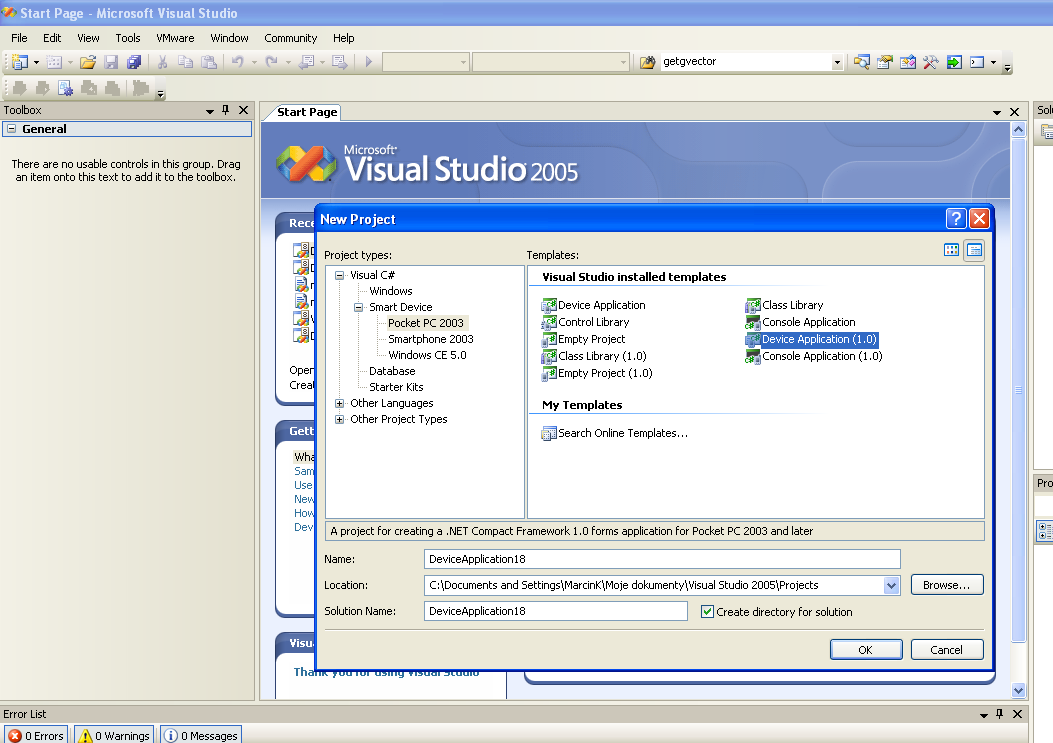Screen dimensions: 1053x743
Task: Toggle Create directory for solution checkbox
Action: pyautogui.click(x=707, y=611)
